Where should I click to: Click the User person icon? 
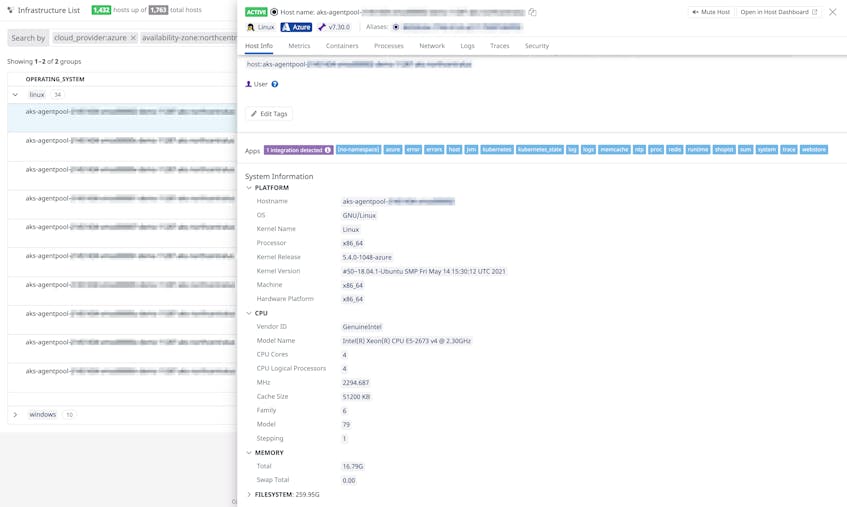coord(248,84)
